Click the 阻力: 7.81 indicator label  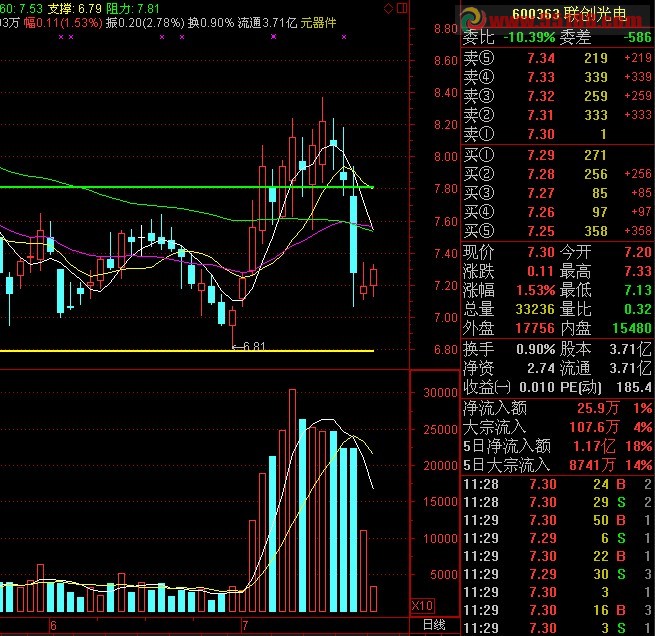(x=132, y=8)
